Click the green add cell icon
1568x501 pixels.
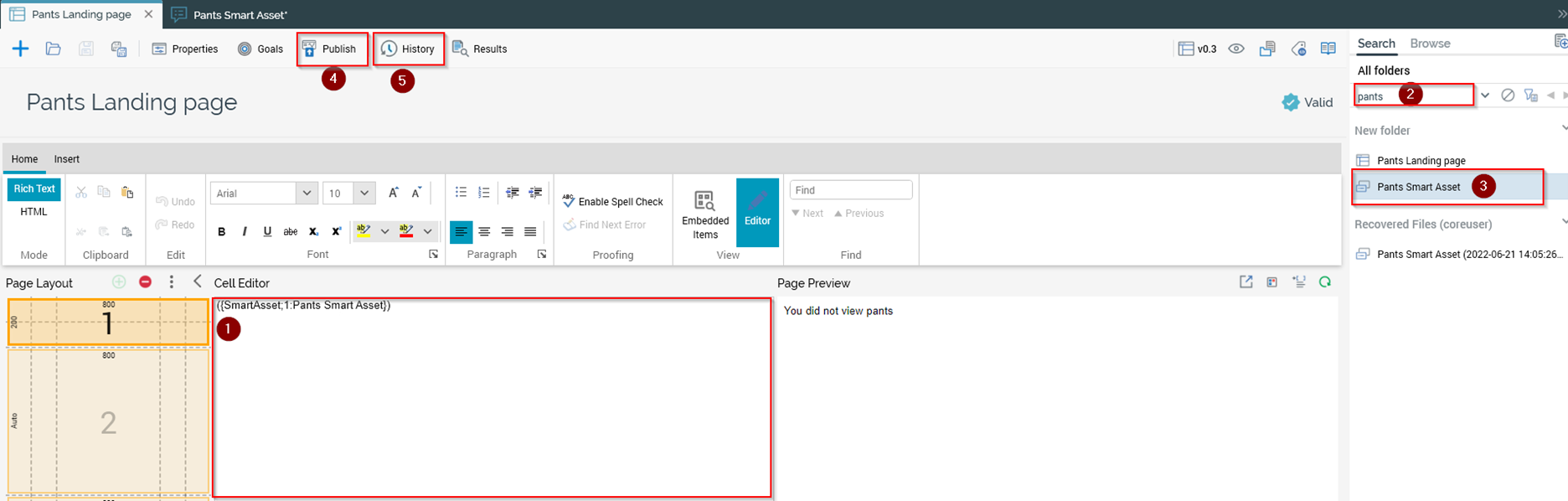(x=119, y=282)
